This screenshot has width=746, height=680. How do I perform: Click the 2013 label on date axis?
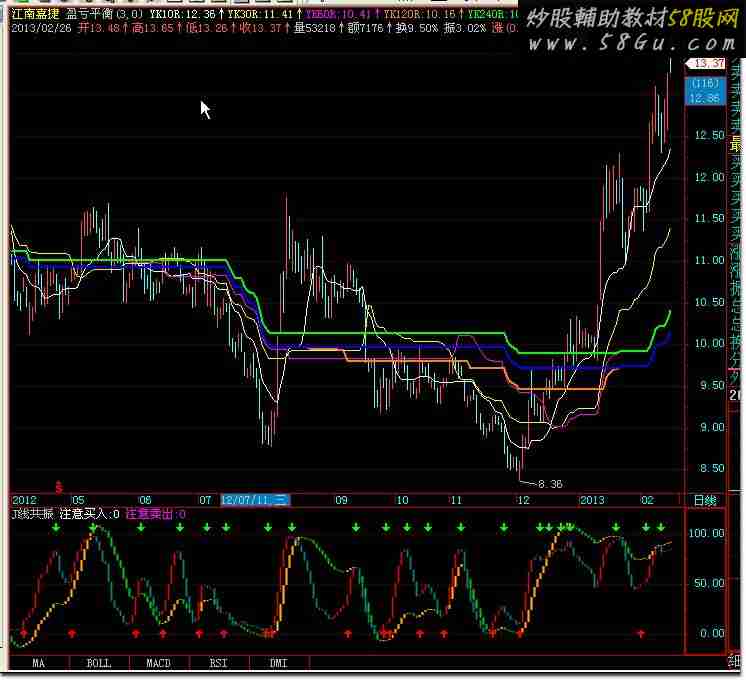coord(592,500)
